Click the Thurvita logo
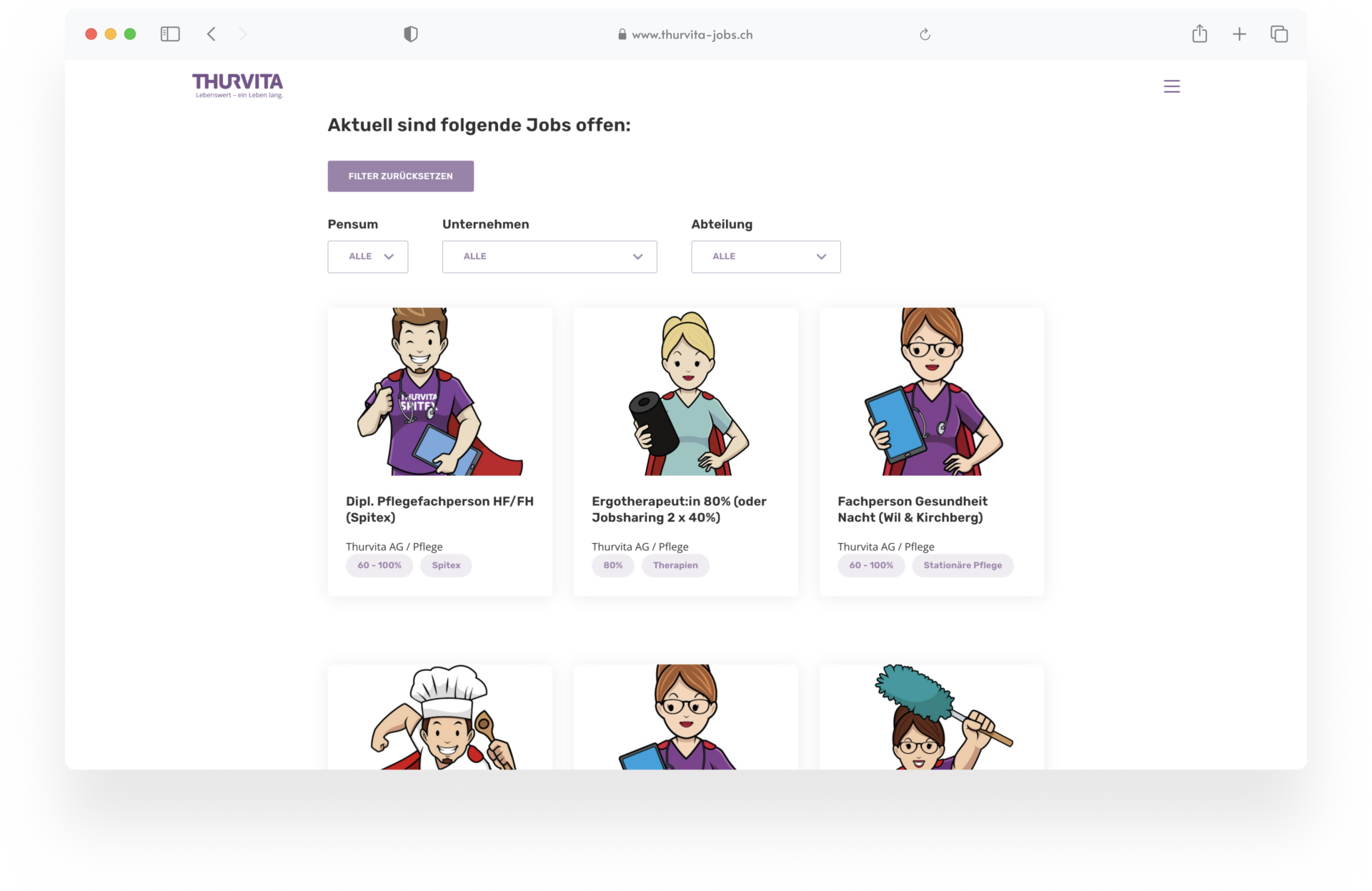Screen dimensions: 1372x891 [238, 86]
